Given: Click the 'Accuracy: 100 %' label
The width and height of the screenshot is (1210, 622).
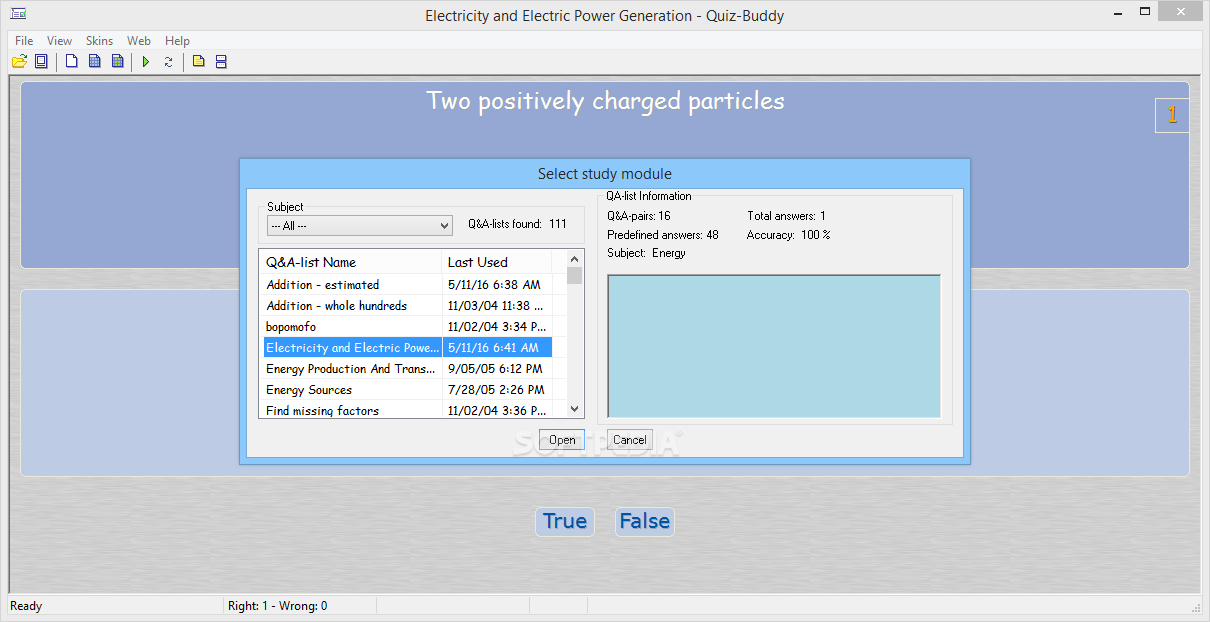Looking at the screenshot, I should [789, 235].
